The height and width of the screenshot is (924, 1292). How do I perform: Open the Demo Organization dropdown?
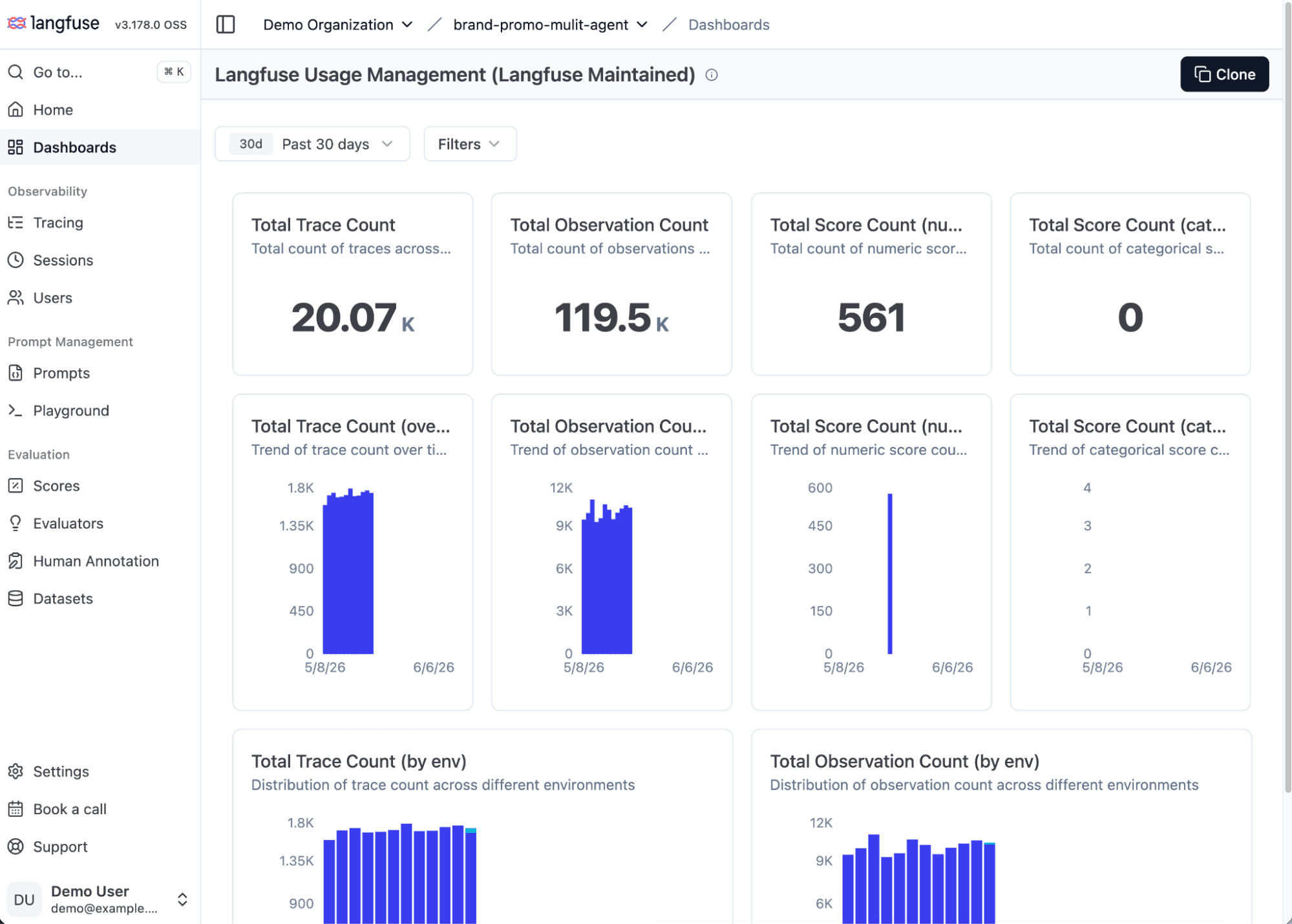337,25
